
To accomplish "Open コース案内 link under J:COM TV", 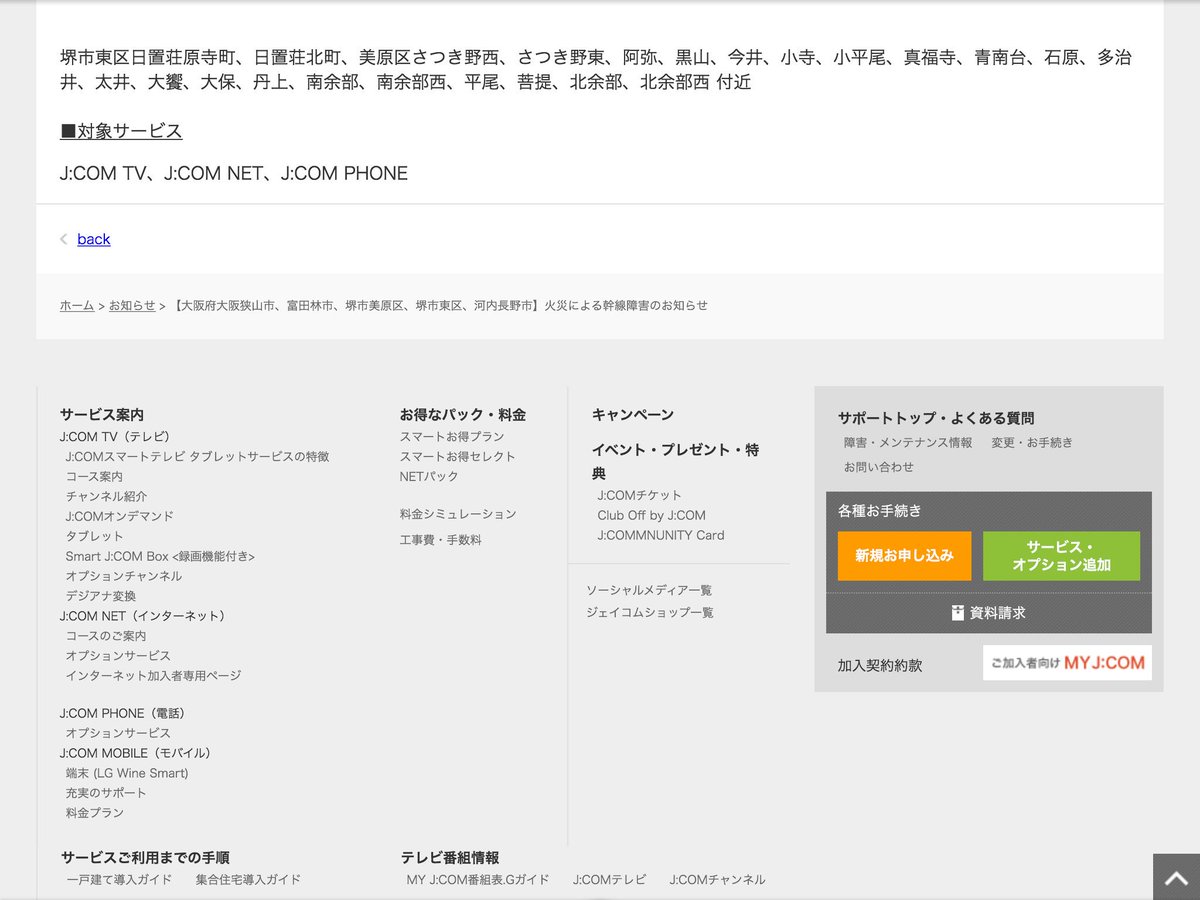I will pyautogui.click(x=94, y=476).
